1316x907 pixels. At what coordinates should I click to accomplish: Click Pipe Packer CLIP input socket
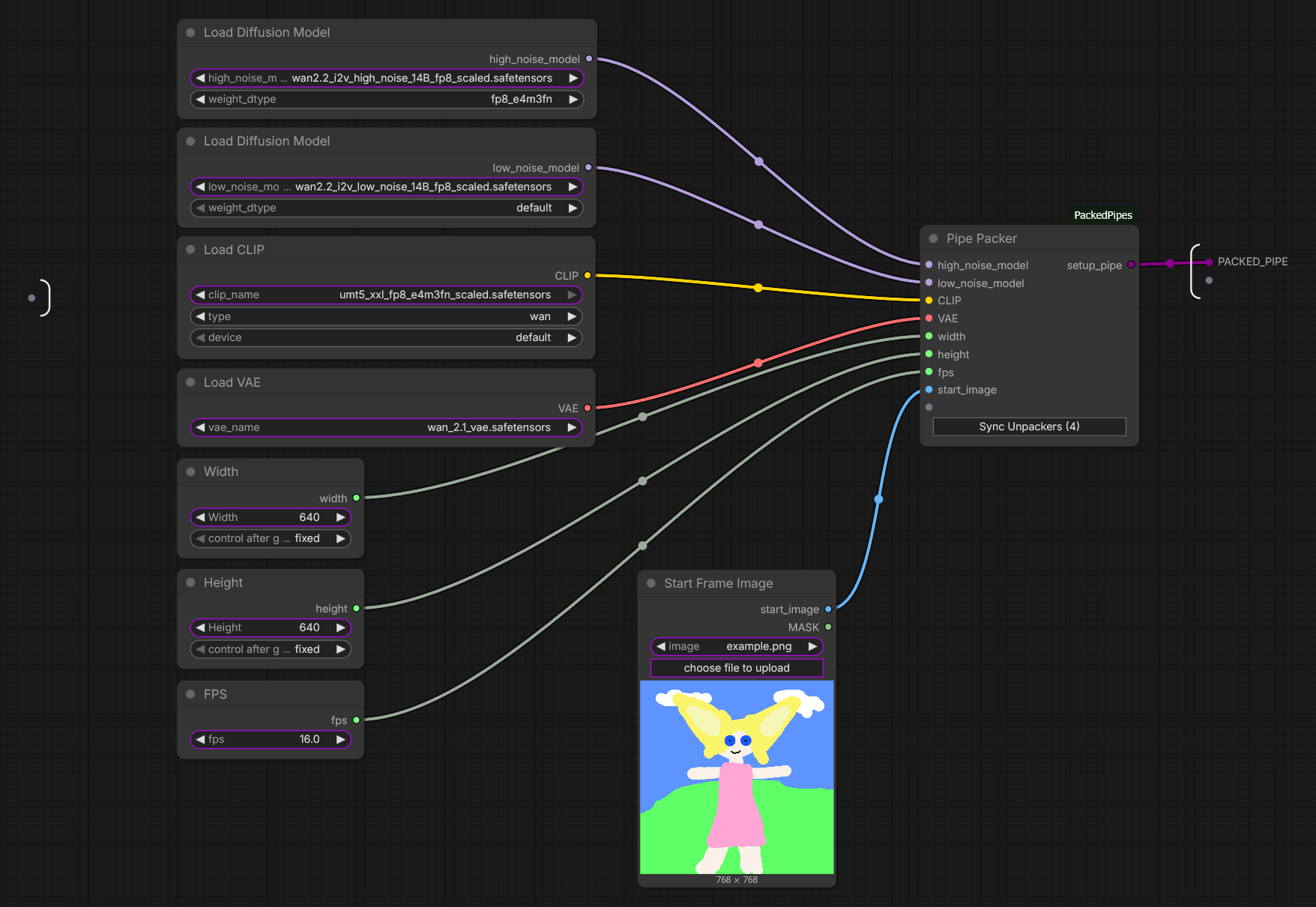[929, 300]
